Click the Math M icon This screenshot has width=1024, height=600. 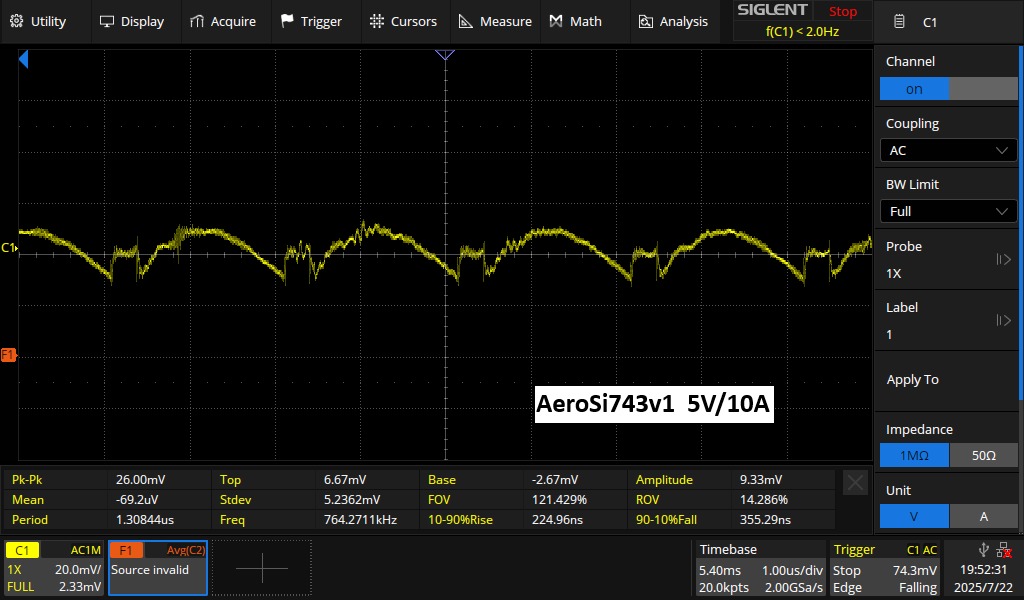556,22
